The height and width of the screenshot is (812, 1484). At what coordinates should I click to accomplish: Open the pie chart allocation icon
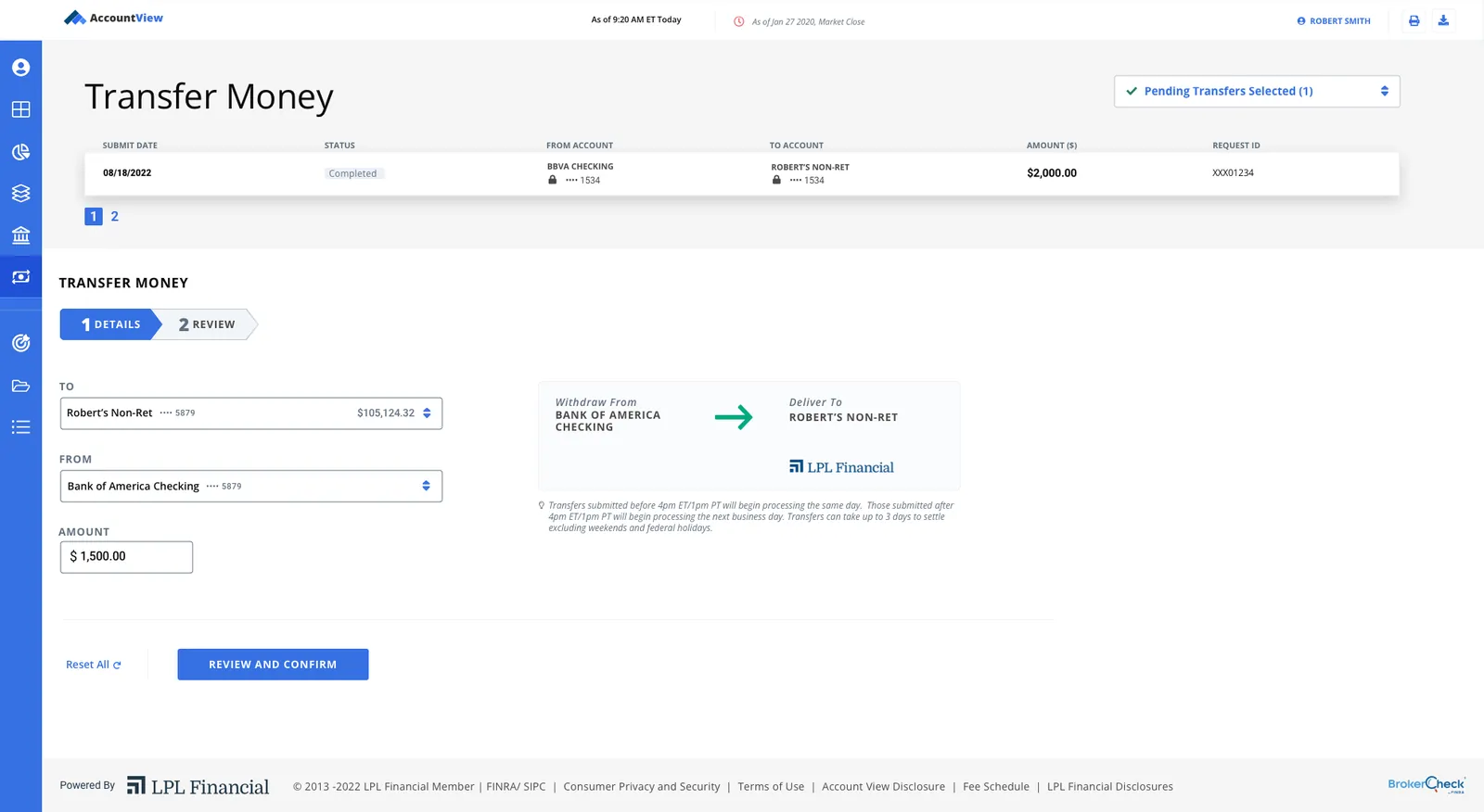20,152
